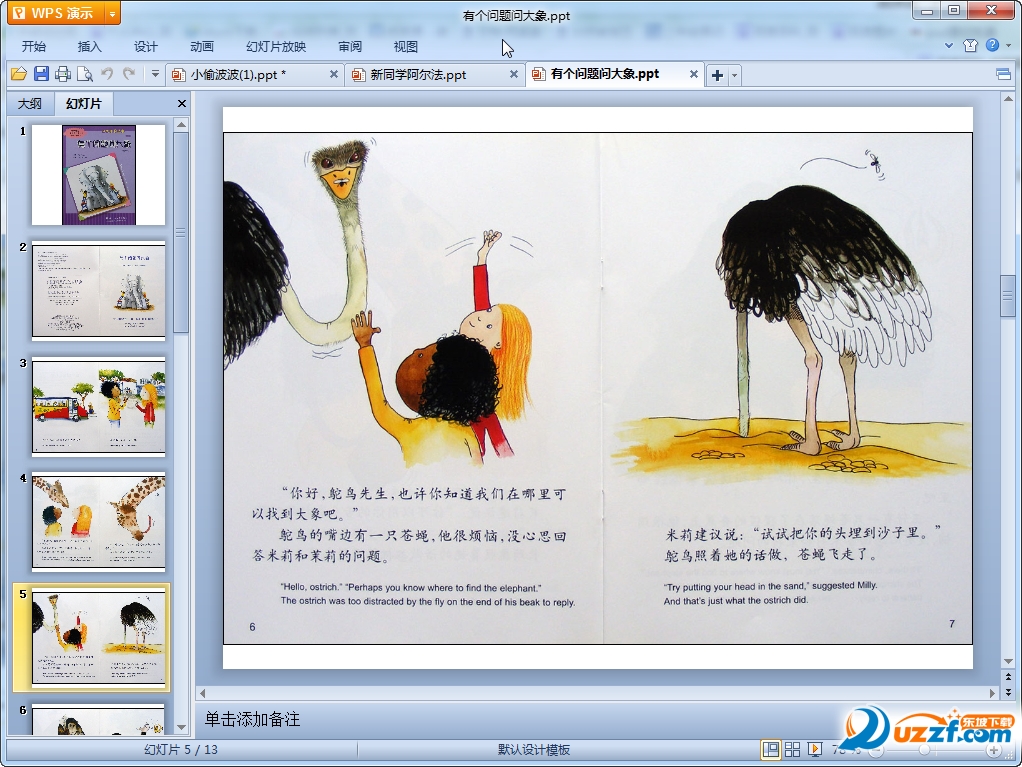This screenshot has height=767, width=1022.
Task: Click the Print icon in the quick toolbar
Action: coord(63,74)
